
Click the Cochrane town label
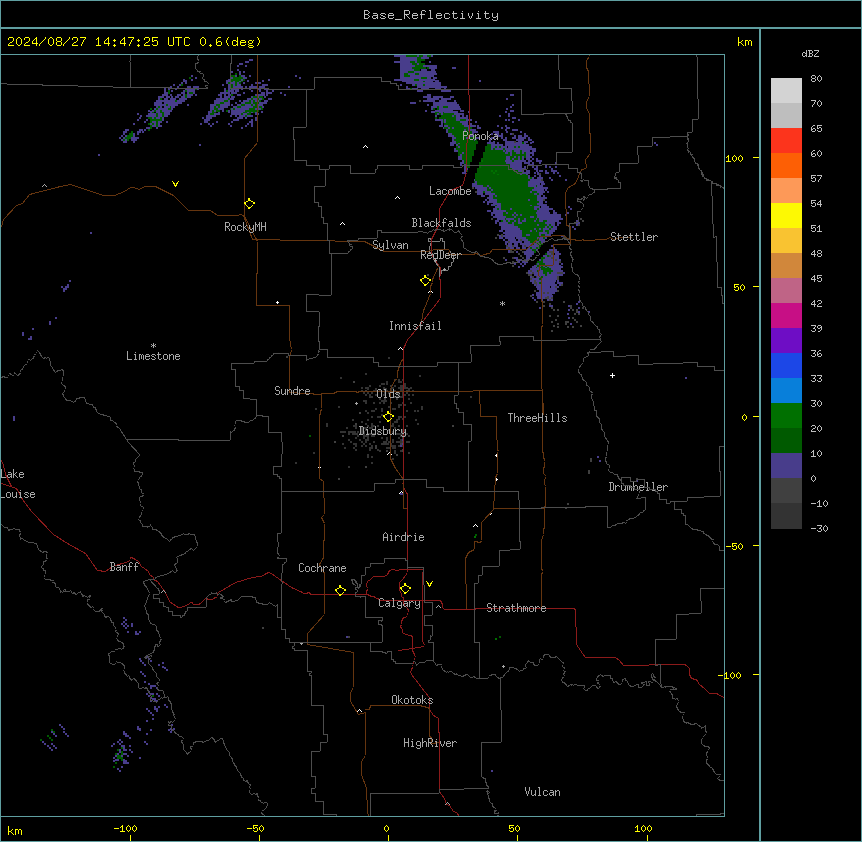pos(322,568)
